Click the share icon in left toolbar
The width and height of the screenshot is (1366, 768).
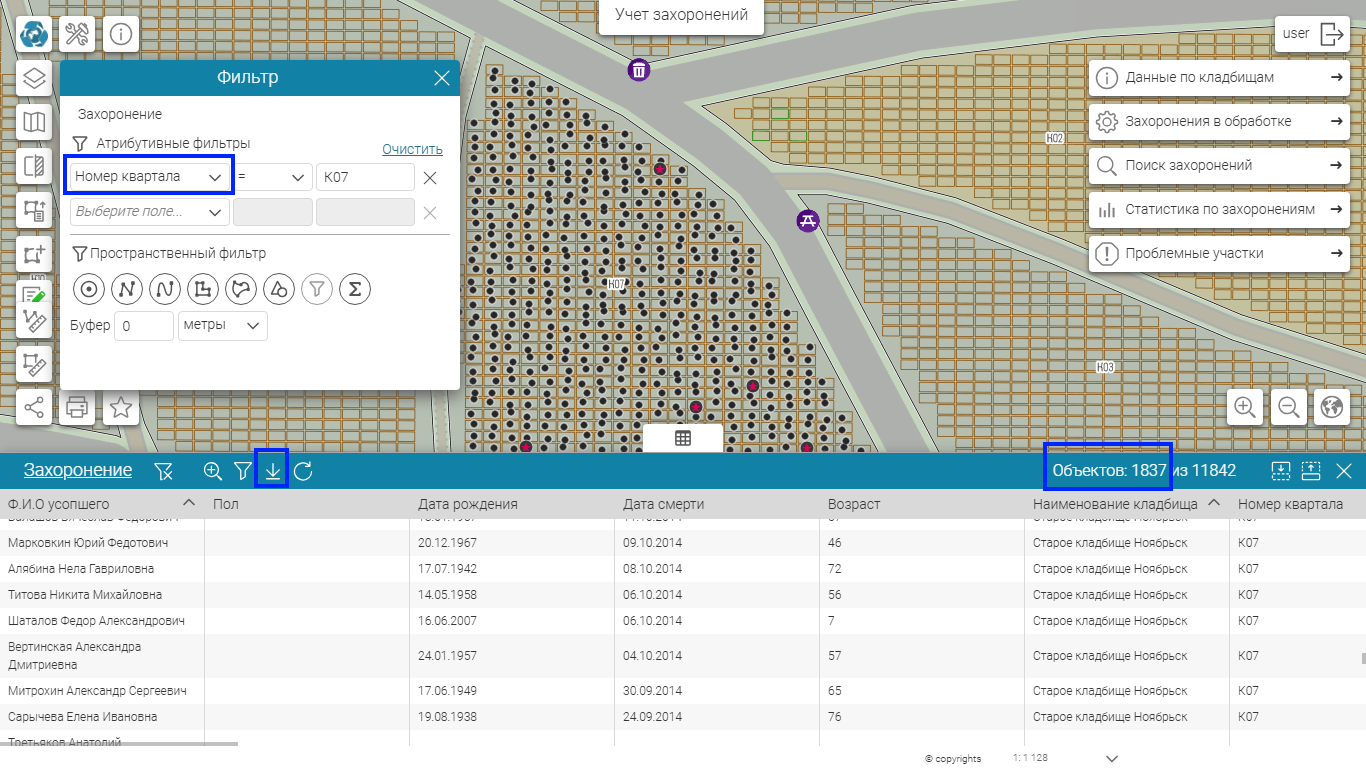pos(35,407)
